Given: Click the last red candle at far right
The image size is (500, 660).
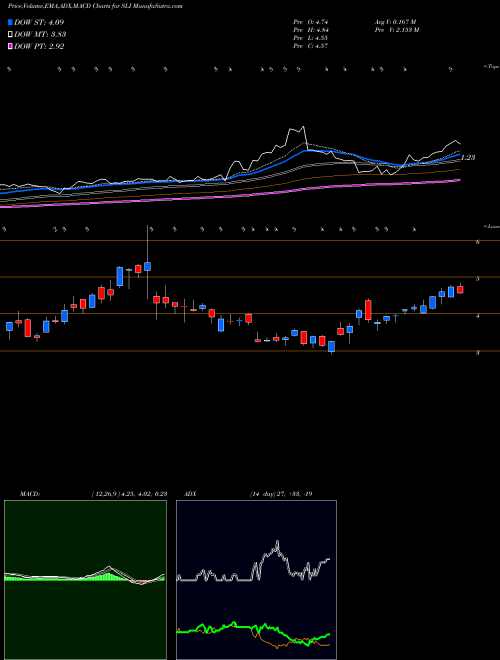Looking at the screenshot, I should click(x=460, y=290).
